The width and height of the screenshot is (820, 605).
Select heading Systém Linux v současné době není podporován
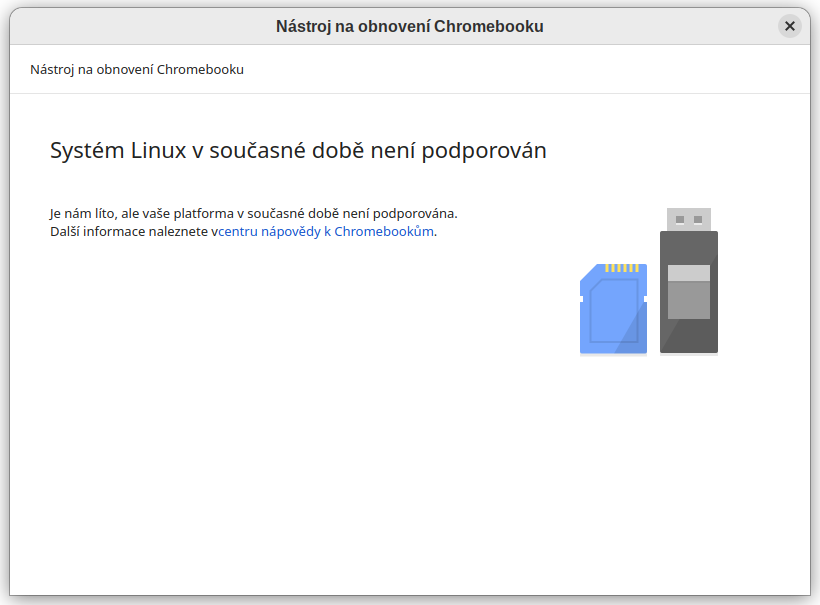[x=298, y=151]
